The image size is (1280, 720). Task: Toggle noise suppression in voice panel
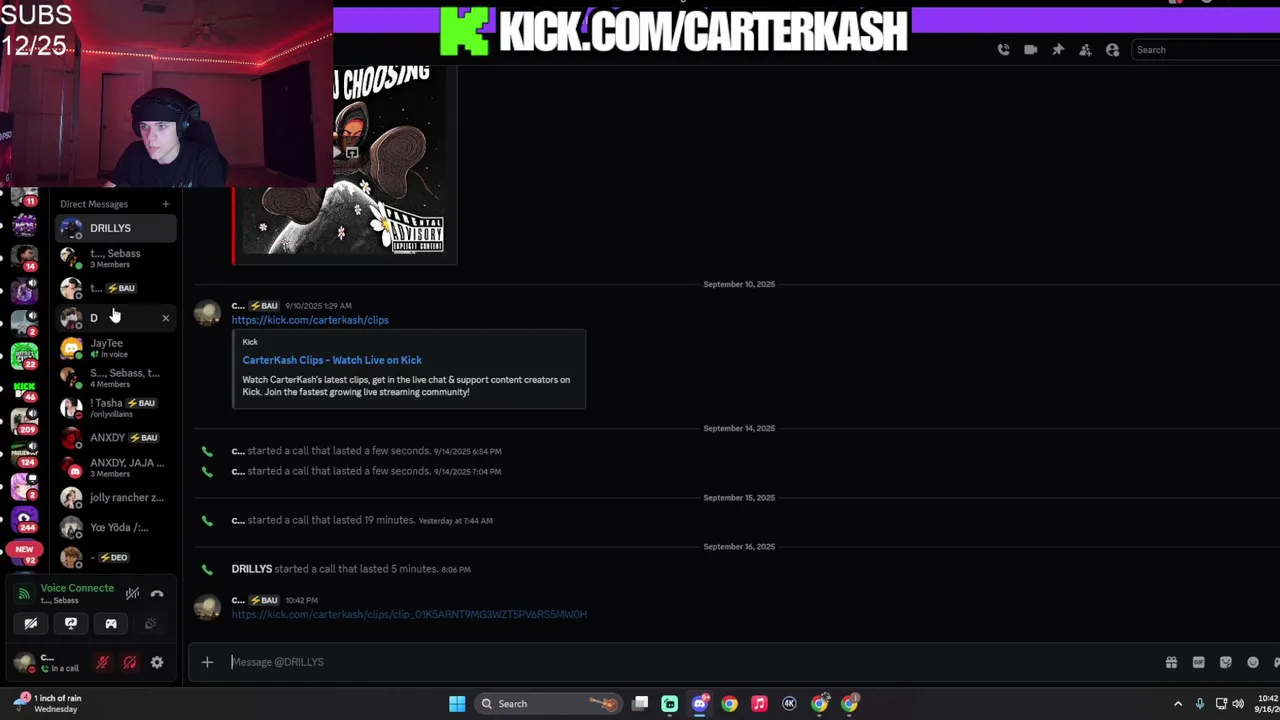coord(132,593)
